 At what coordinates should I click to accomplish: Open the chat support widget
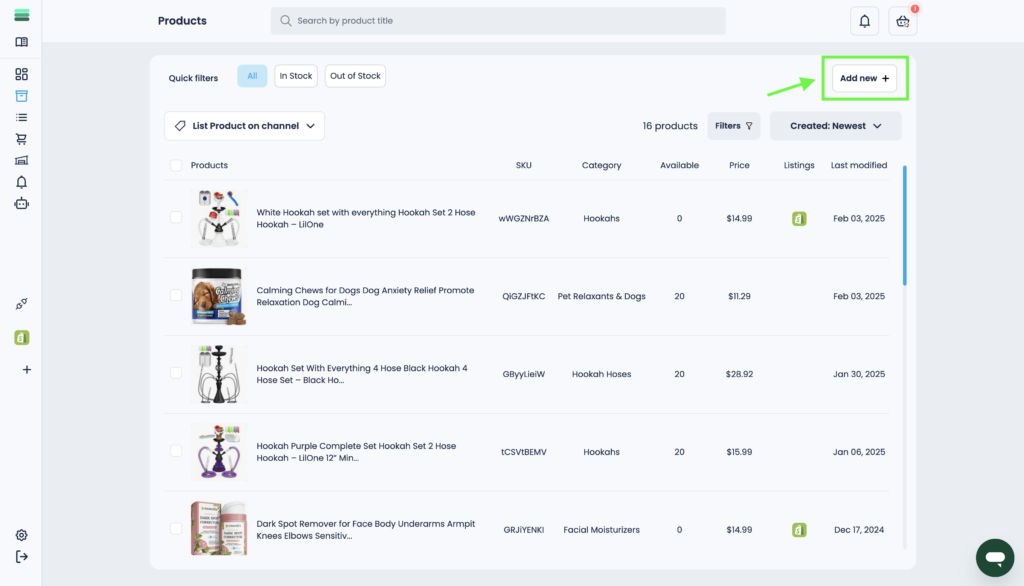[x=994, y=557]
